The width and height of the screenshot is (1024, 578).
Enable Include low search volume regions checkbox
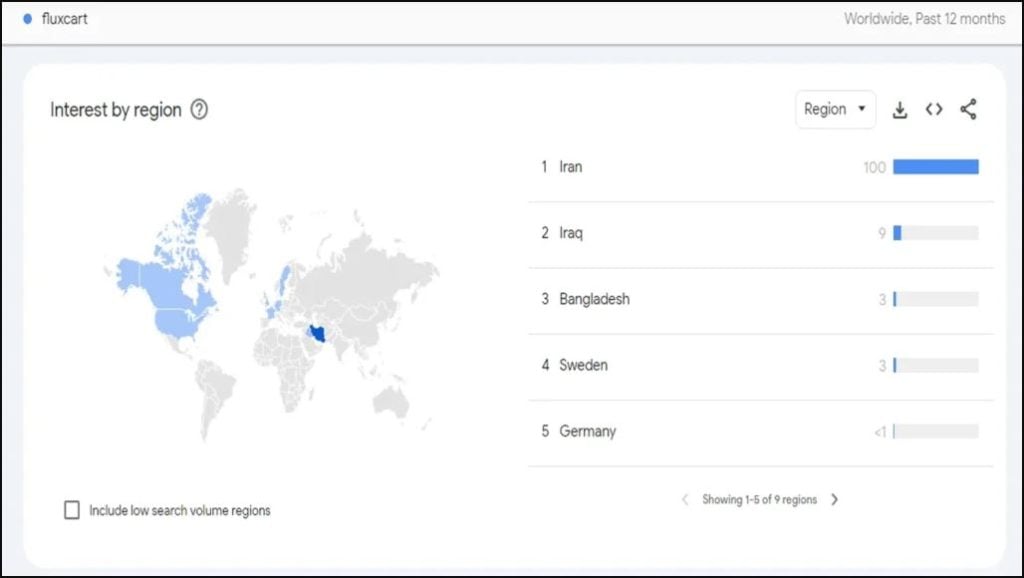[x=72, y=510]
